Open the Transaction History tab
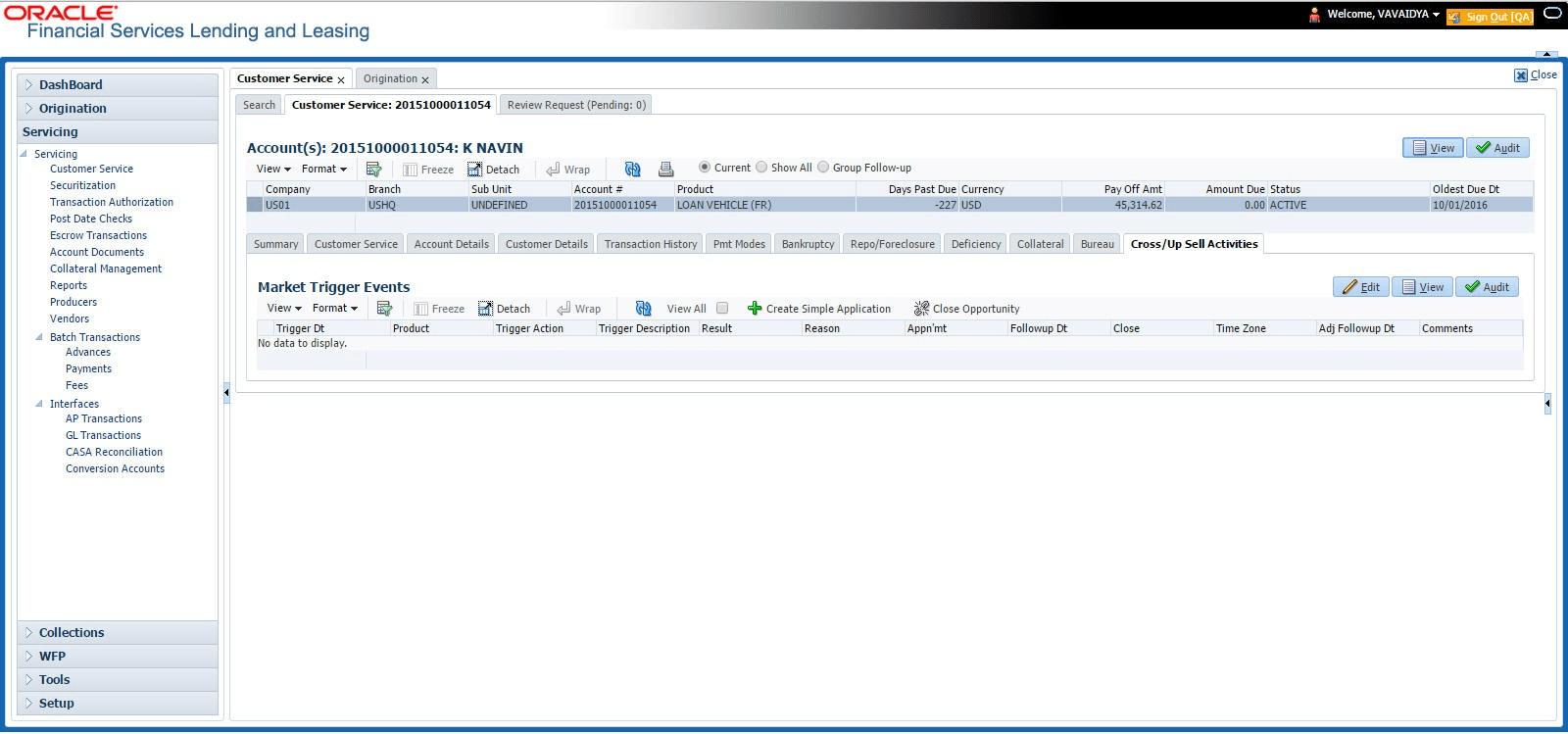Screen dimensions: 1568x734 click(x=651, y=244)
